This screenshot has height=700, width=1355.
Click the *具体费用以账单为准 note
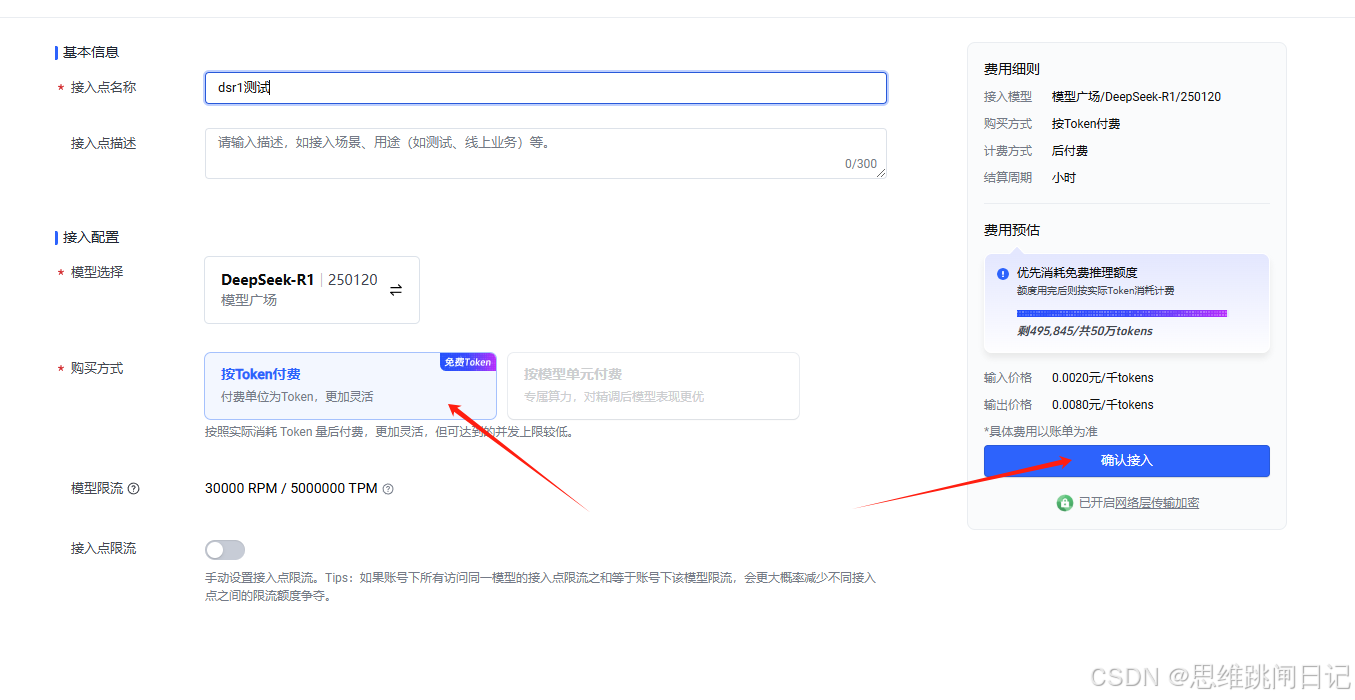tap(1041, 431)
